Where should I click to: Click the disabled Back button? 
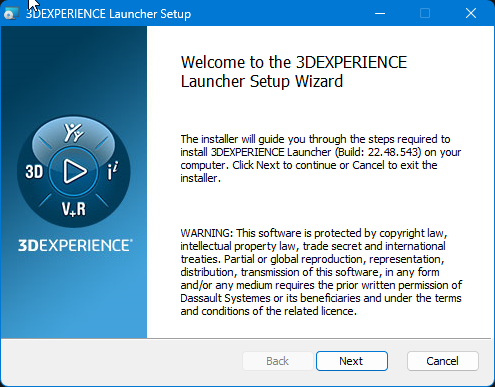[x=278, y=361]
